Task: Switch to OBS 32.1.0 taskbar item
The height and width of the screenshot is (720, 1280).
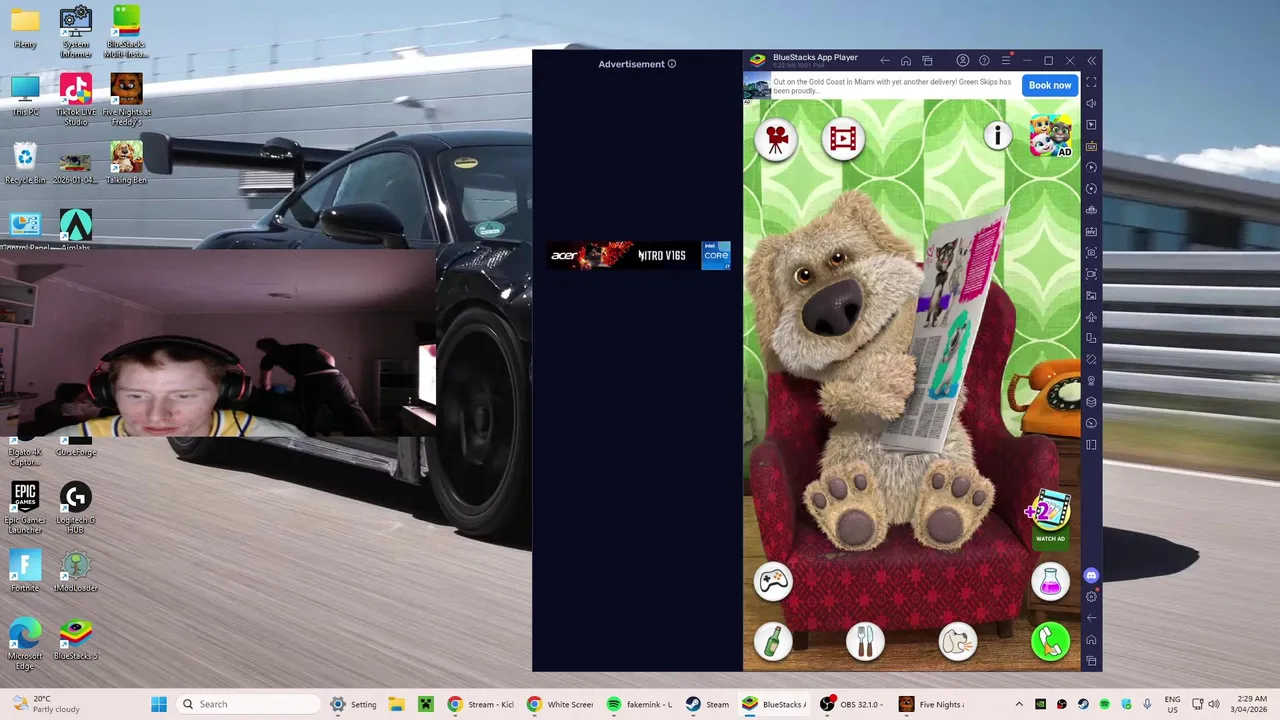Action: pos(852,704)
